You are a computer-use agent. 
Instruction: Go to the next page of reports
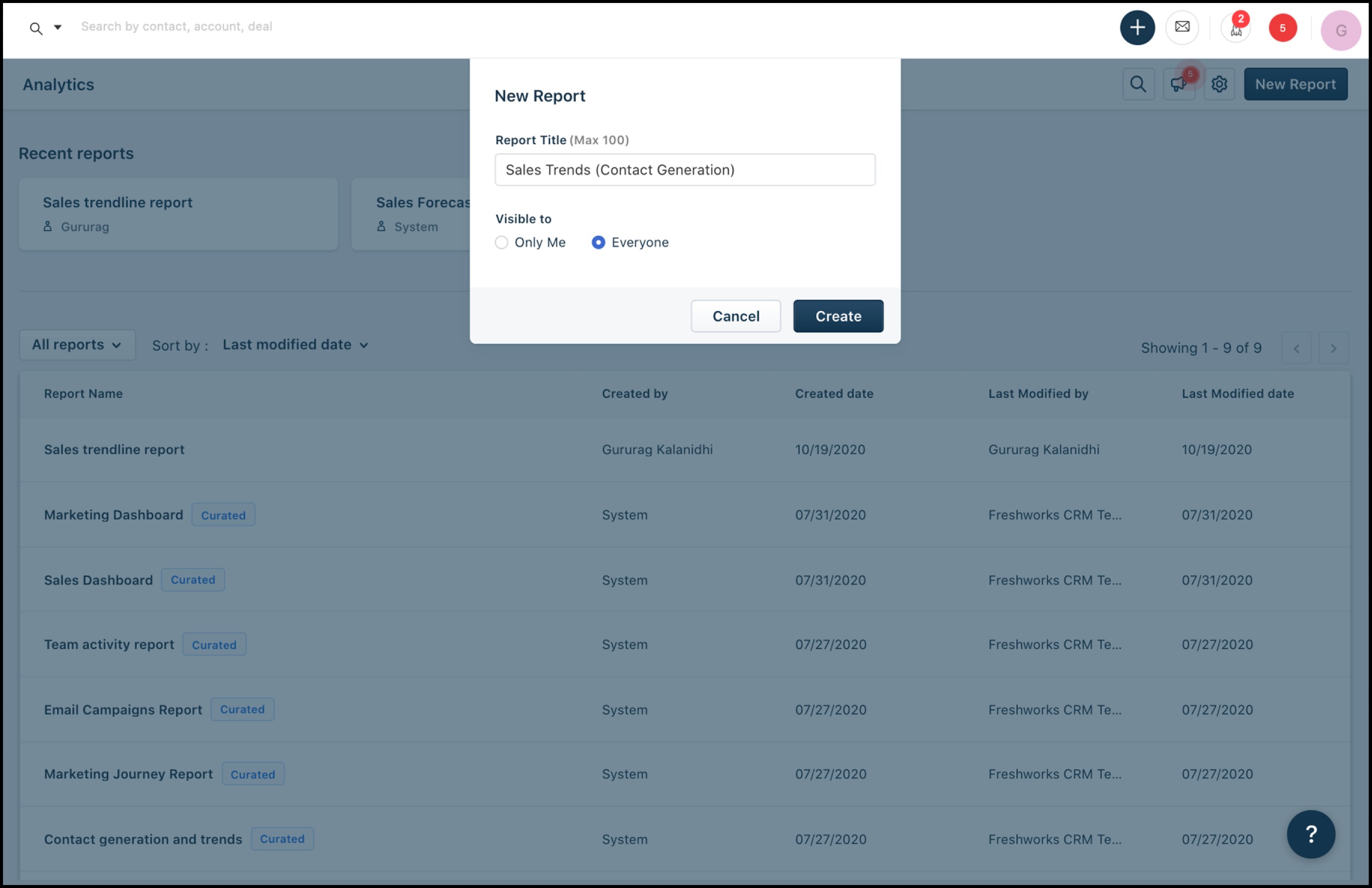point(1333,348)
